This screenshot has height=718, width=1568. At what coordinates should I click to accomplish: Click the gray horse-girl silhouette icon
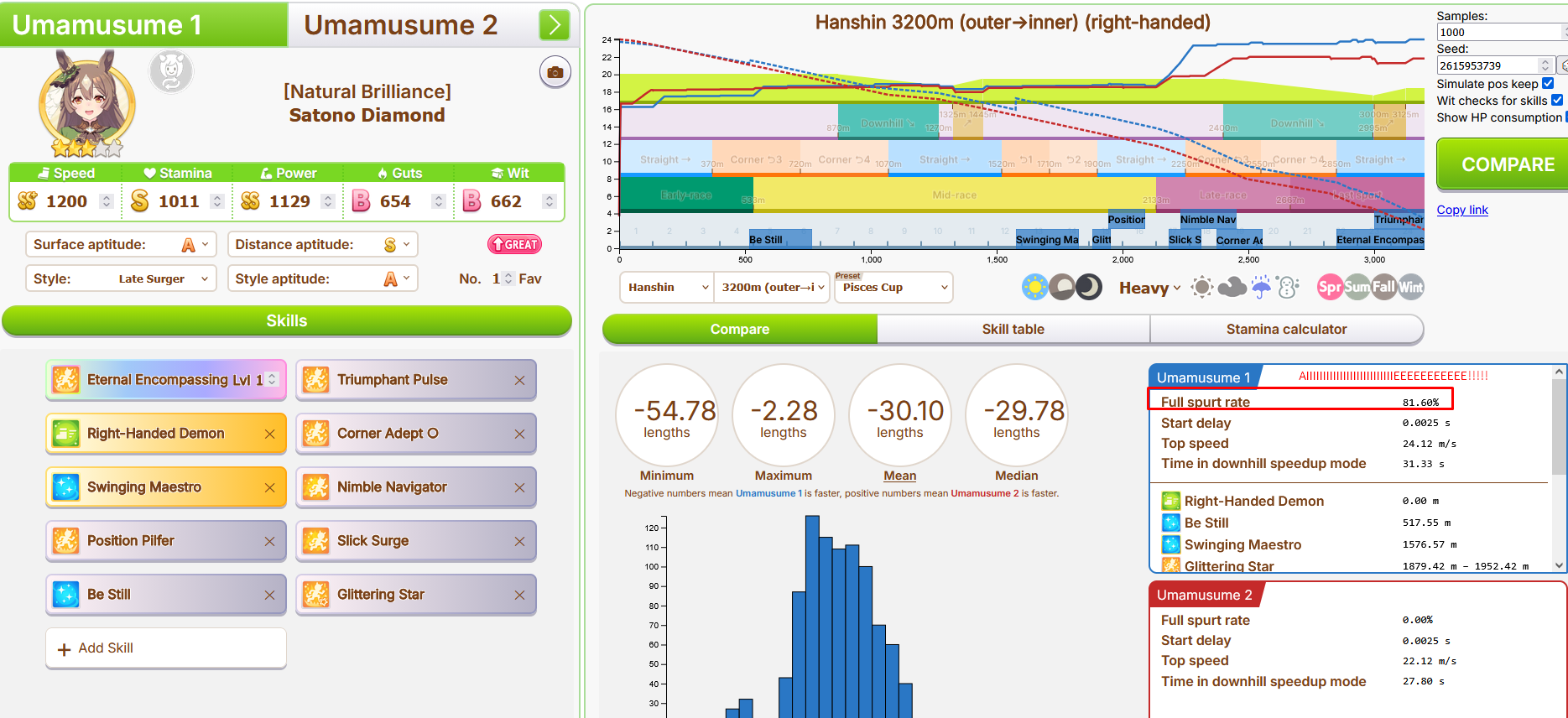tap(171, 71)
